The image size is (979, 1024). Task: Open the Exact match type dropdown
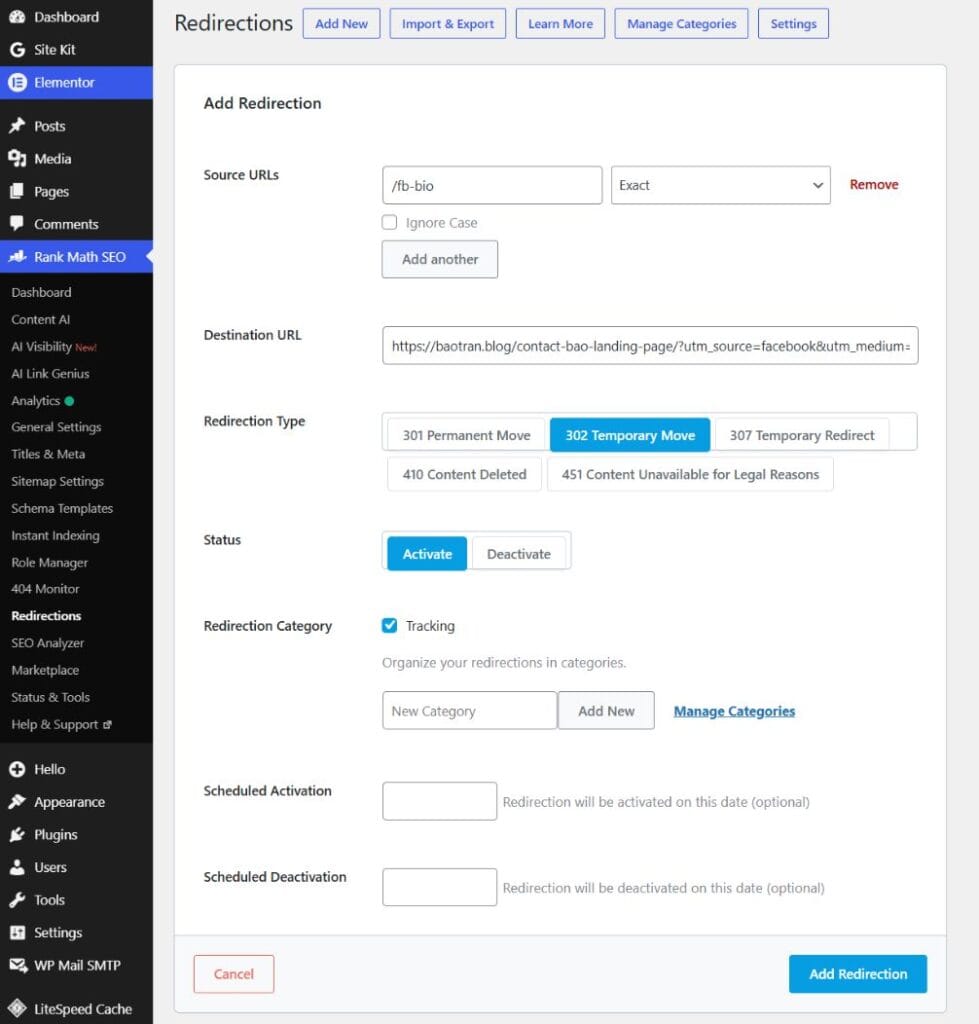tap(720, 185)
